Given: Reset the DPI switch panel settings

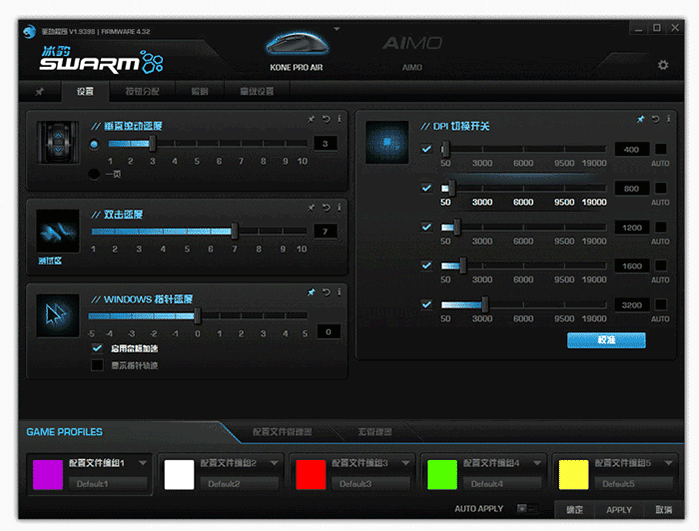Looking at the screenshot, I should [655, 119].
